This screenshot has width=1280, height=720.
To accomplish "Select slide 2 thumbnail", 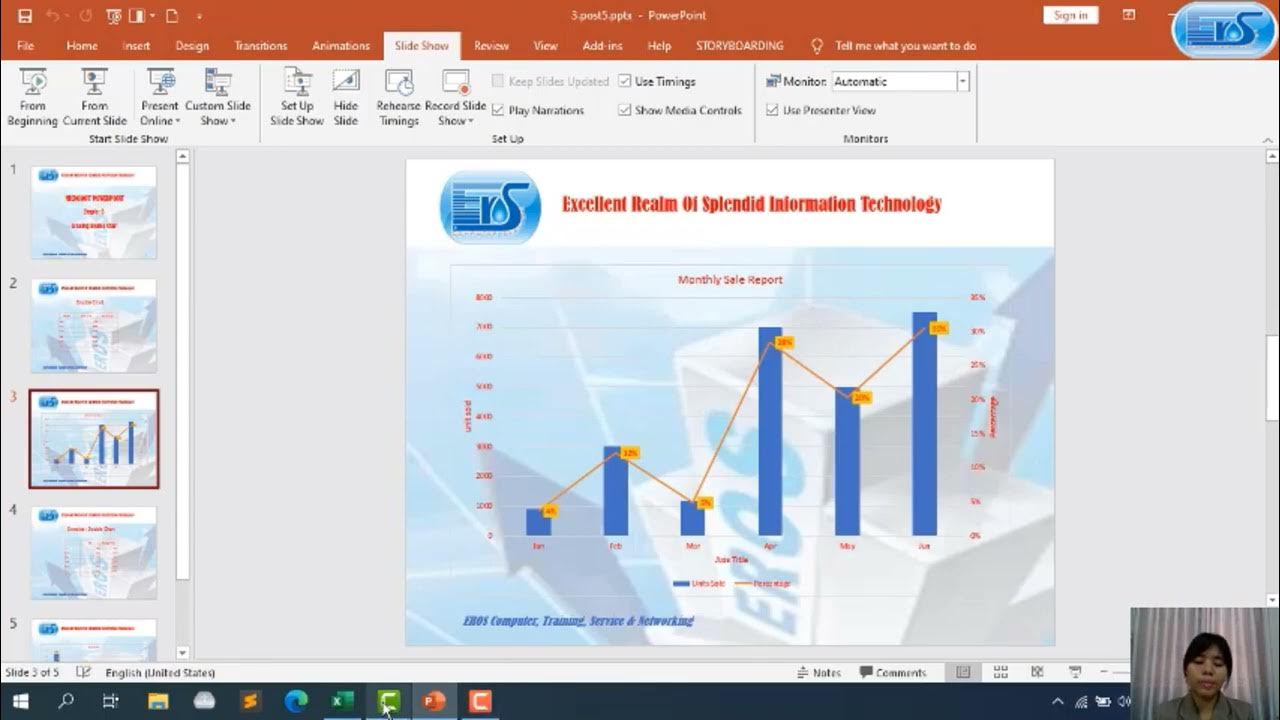I will pos(94,326).
